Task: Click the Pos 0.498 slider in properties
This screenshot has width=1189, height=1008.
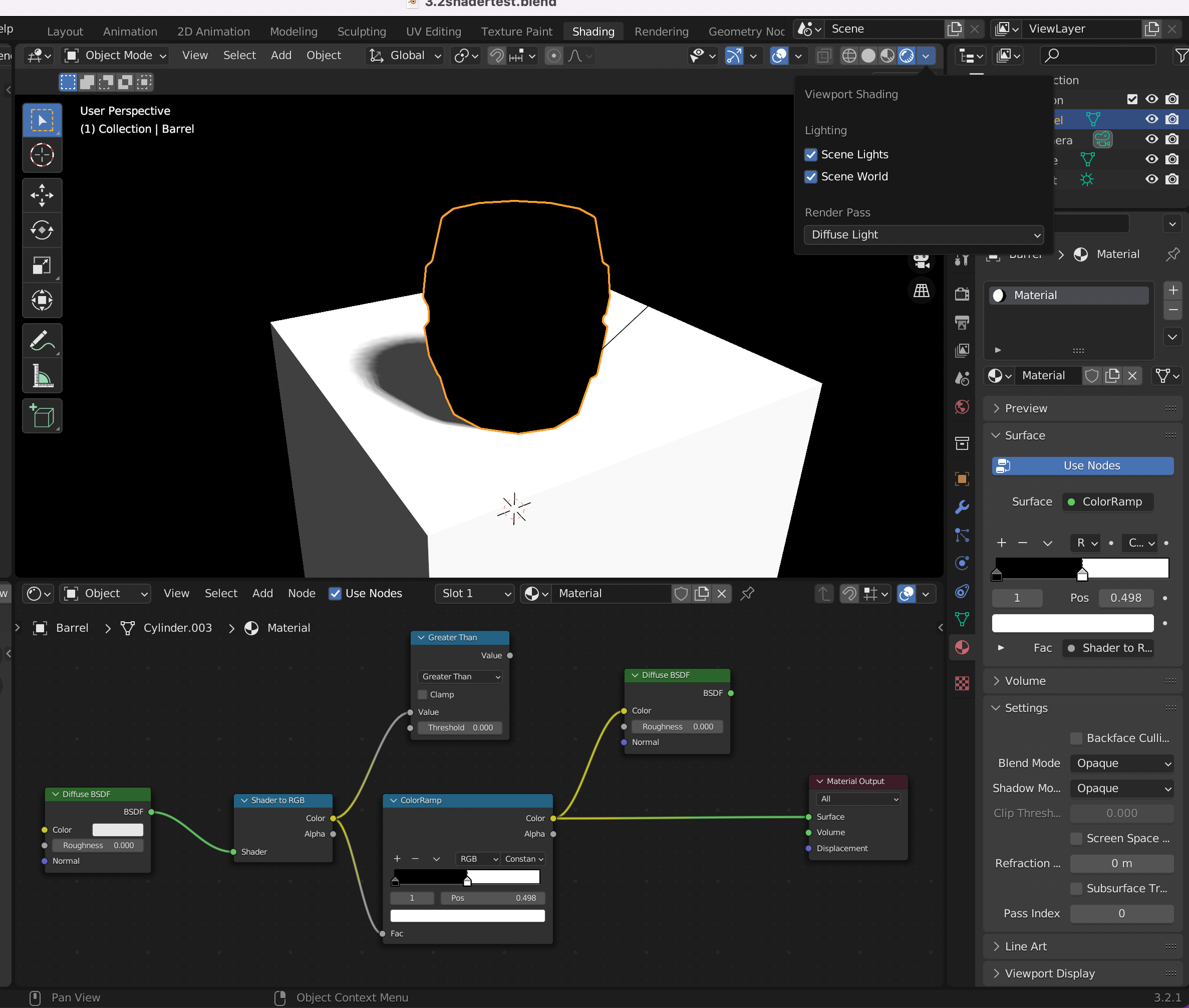Action: [x=1125, y=598]
